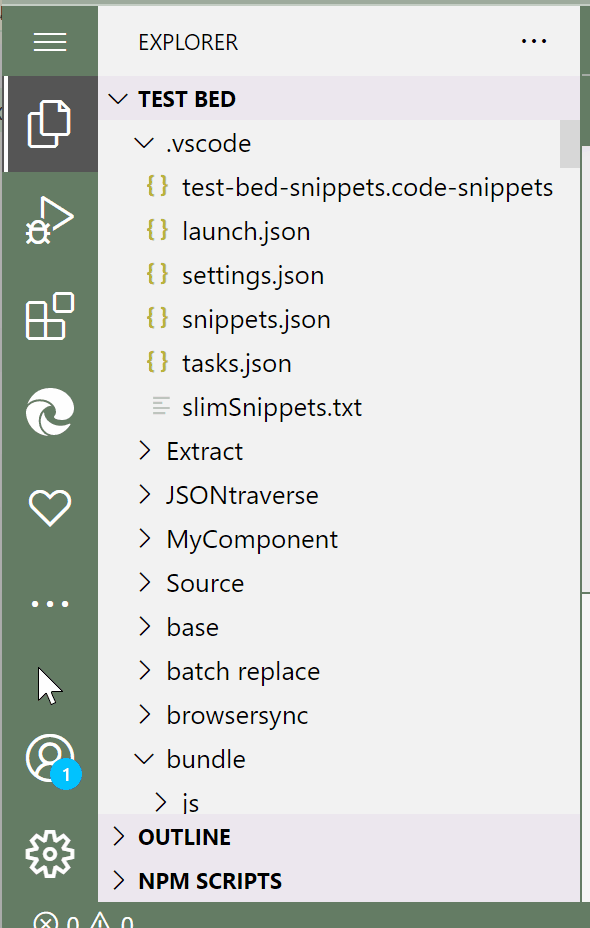Open the Extensions view icon
Image resolution: width=590 pixels, height=928 pixels.
pyautogui.click(x=50, y=316)
